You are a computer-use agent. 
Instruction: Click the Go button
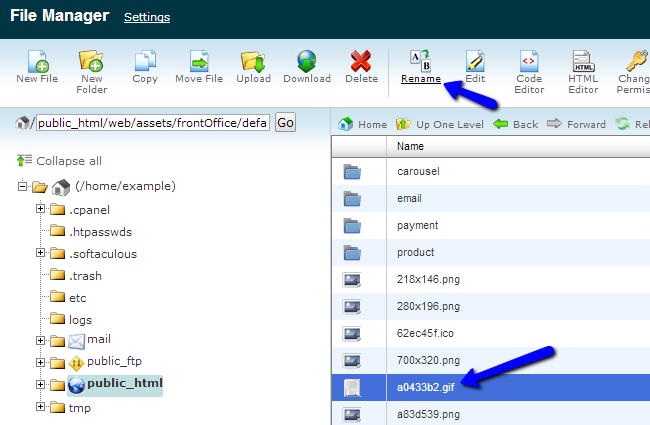pyautogui.click(x=285, y=122)
